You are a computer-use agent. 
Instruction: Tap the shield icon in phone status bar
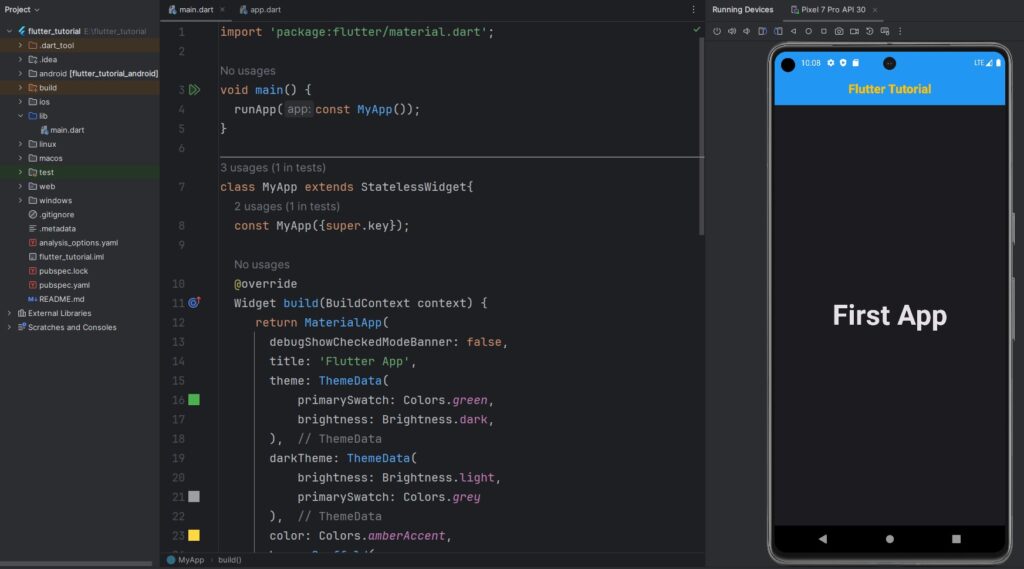click(x=843, y=63)
